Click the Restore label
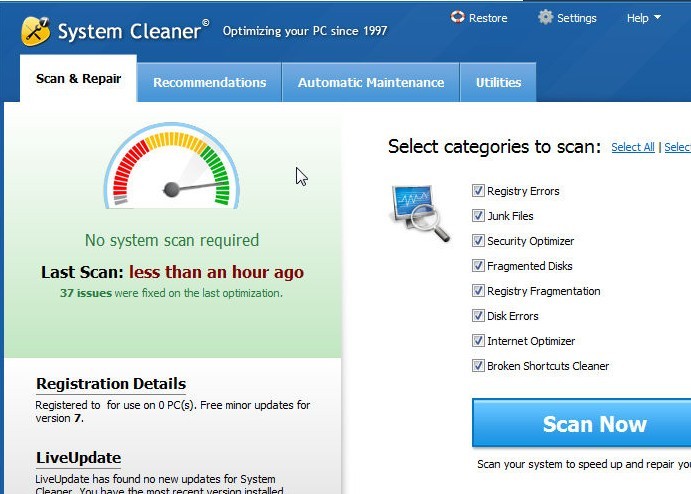Viewport: 691px width, 494px height. point(488,18)
